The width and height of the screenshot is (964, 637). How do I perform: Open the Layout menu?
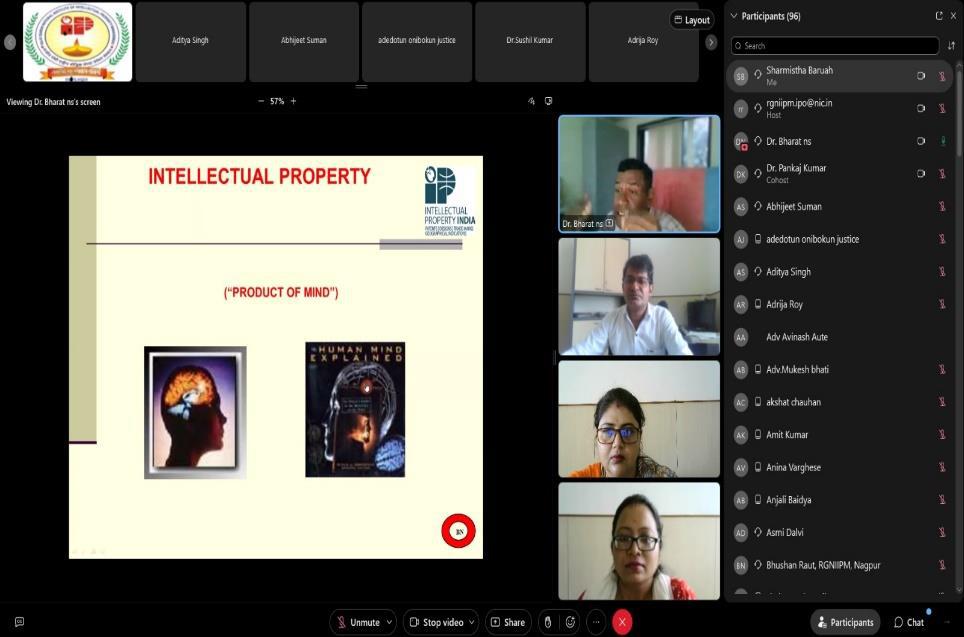pyautogui.click(x=691, y=20)
